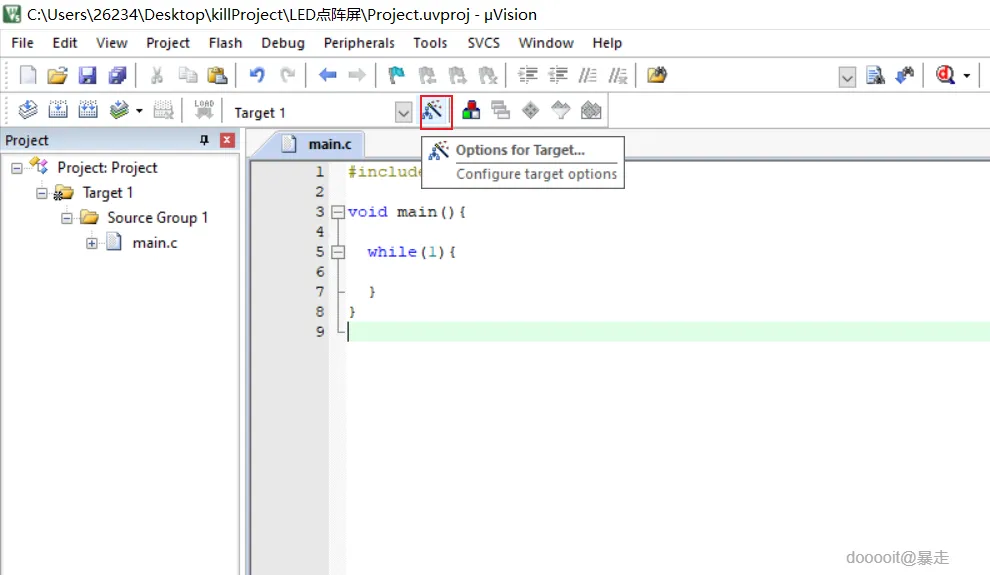Image resolution: width=990 pixels, height=575 pixels.
Task: Select Target 1 in project tree
Action: click(107, 193)
